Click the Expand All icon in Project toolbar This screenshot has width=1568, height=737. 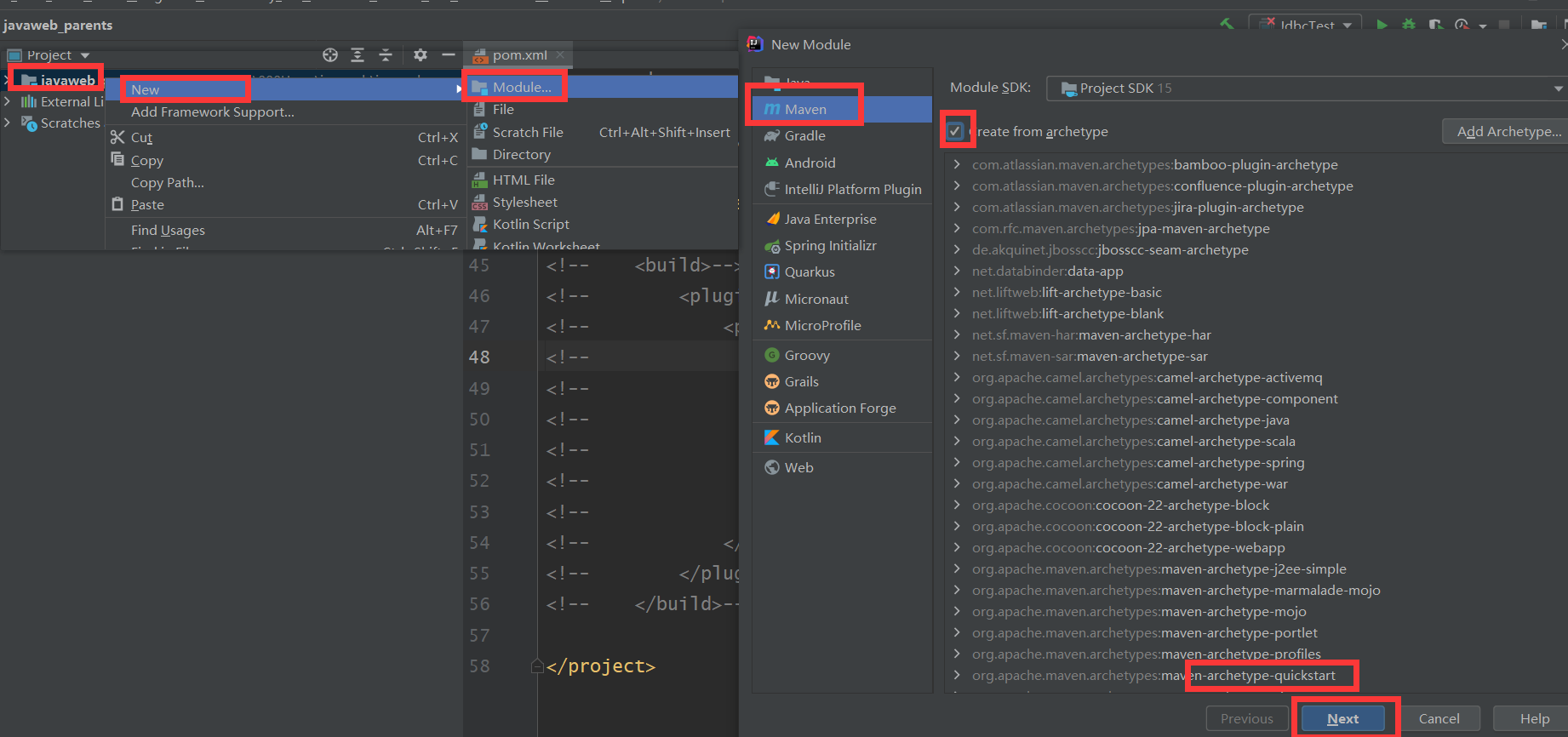pyautogui.click(x=358, y=55)
